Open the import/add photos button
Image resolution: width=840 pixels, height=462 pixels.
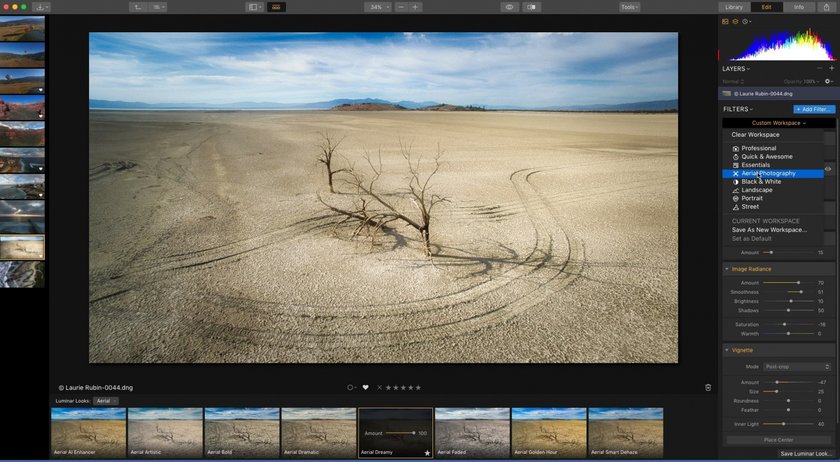(x=41, y=7)
